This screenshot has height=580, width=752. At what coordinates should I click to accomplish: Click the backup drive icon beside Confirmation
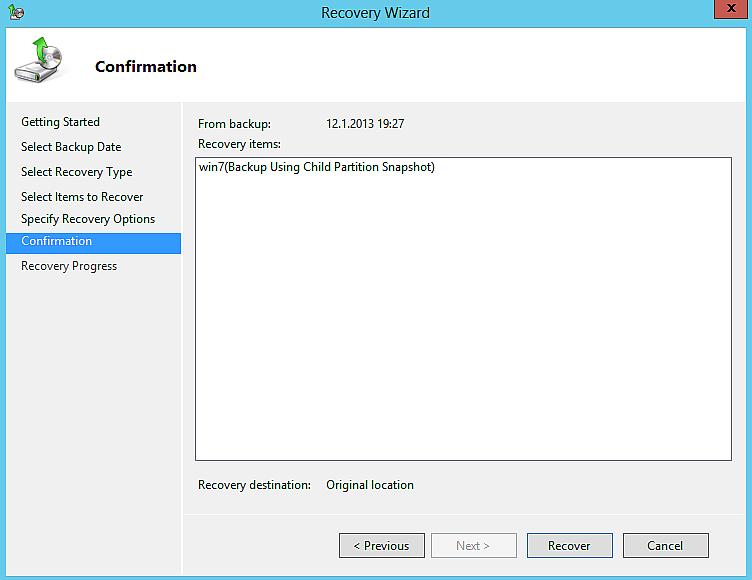tap(39, 60)
